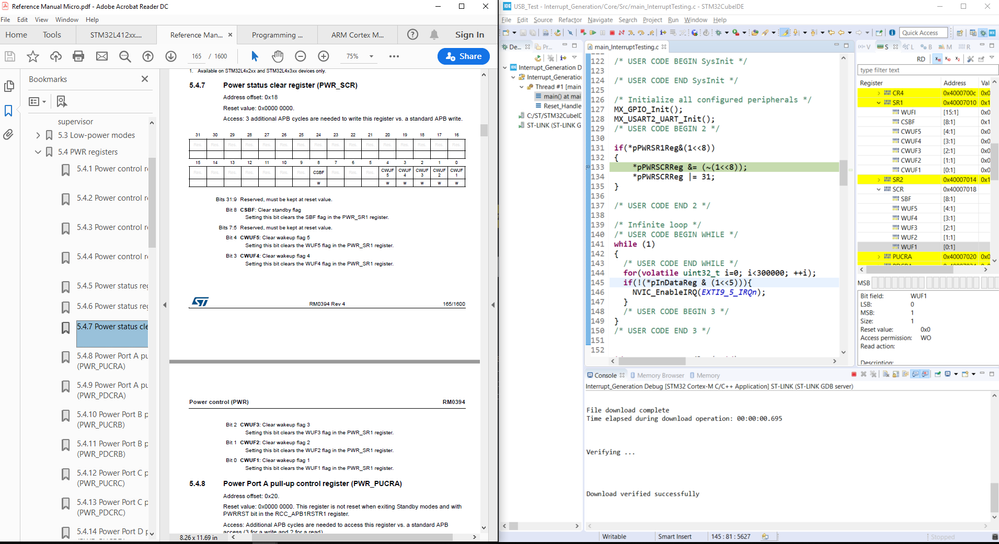Viewport: 999px width, 544px height.
Task: Expand the PUCRA register tree node
Action: 879,257
